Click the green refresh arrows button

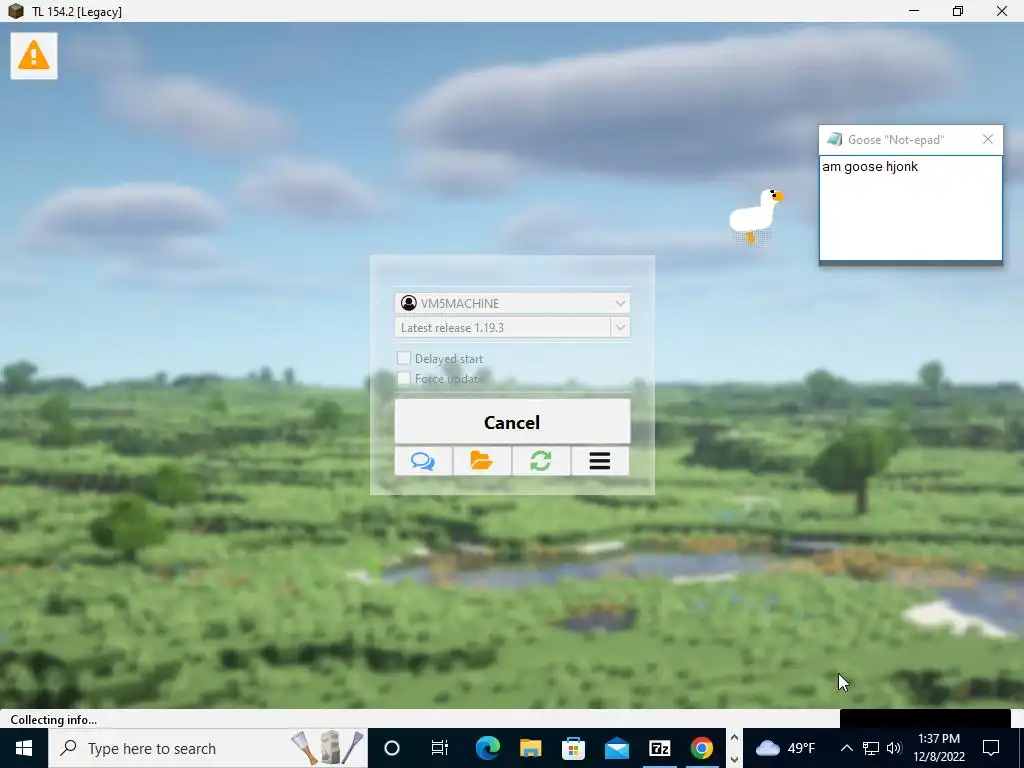tap(541, 461)
